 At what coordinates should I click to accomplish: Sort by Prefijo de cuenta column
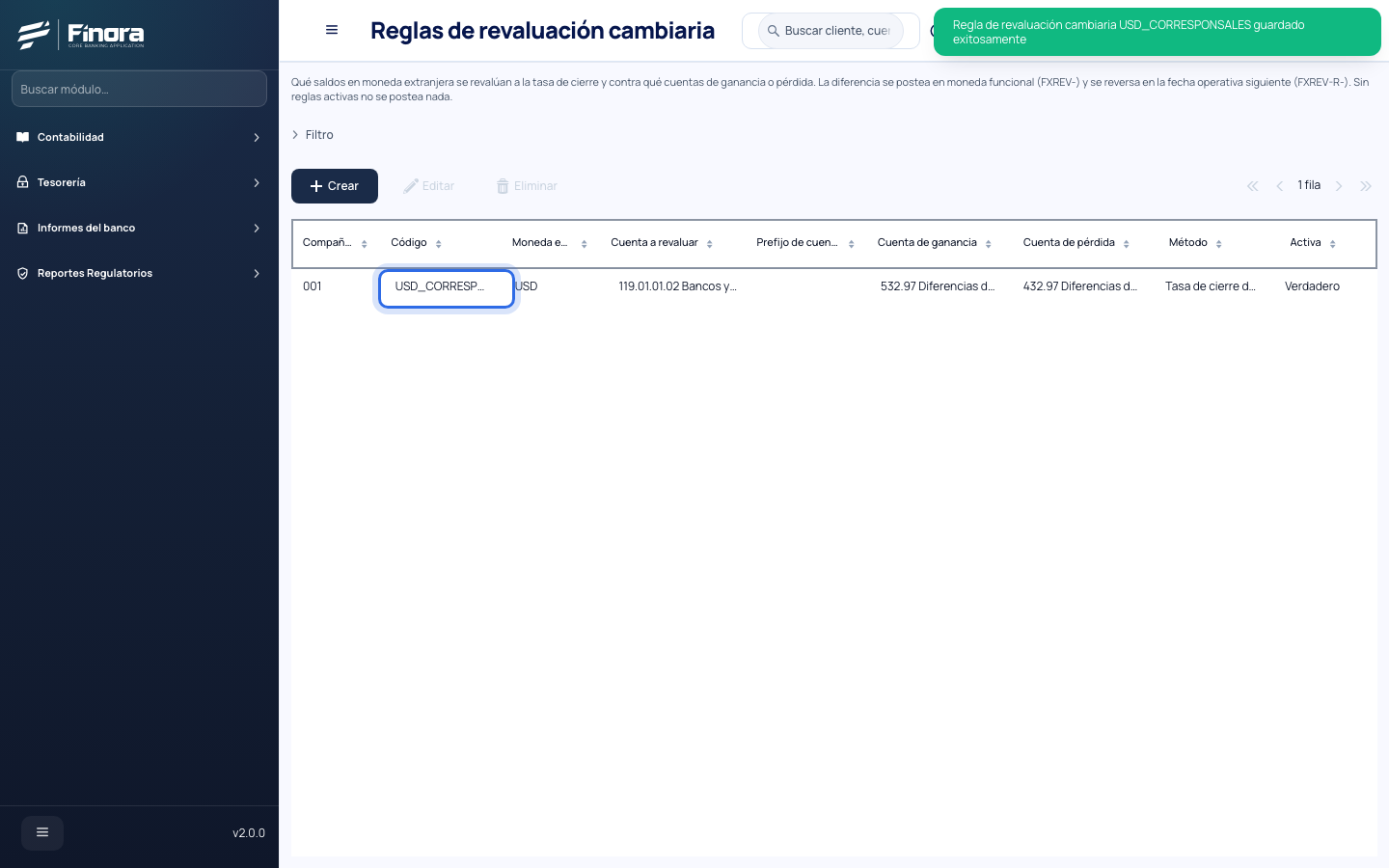pyautogui.click(x=851, y=244)
